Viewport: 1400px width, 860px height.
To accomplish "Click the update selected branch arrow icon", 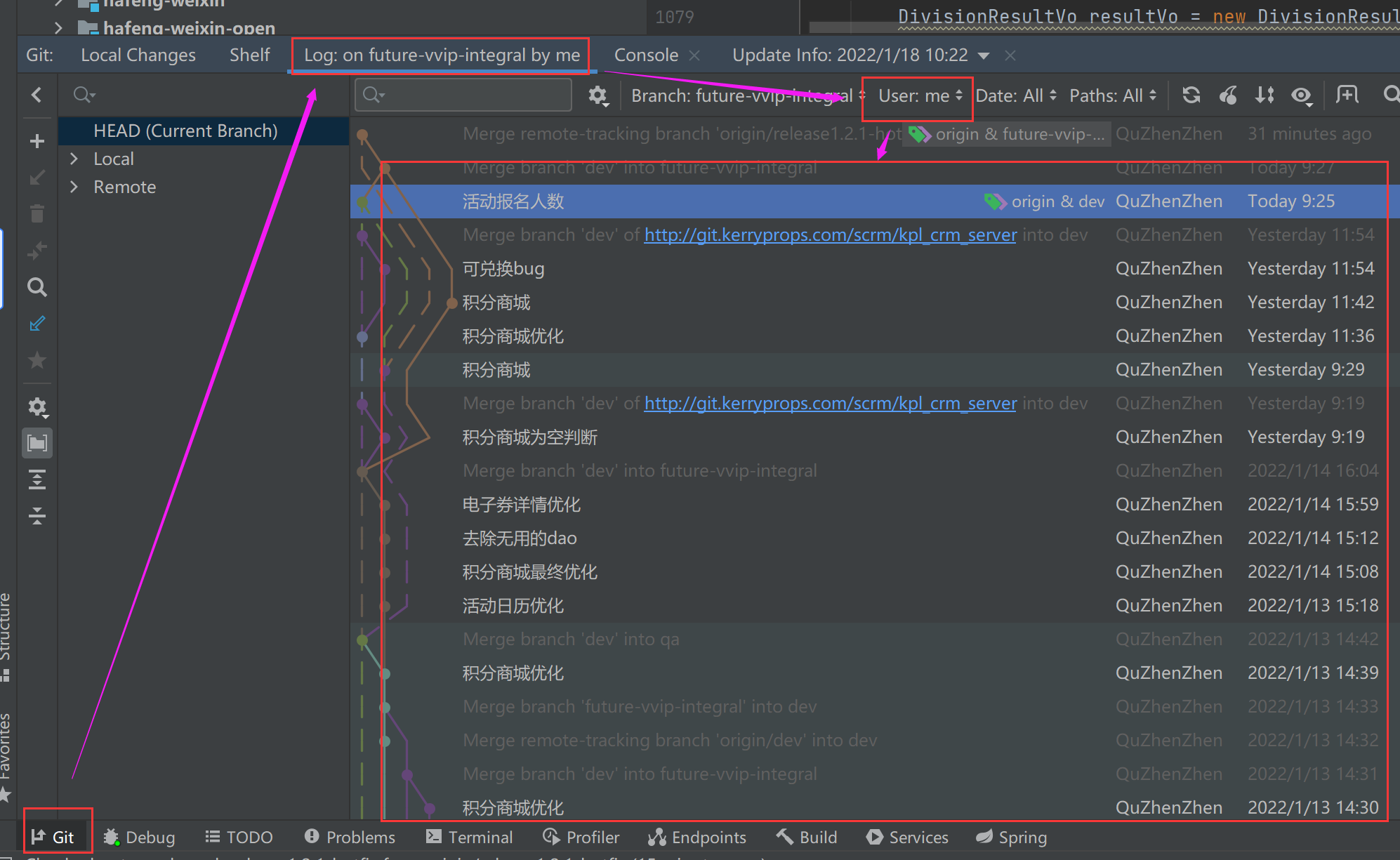I will point(37,178).
